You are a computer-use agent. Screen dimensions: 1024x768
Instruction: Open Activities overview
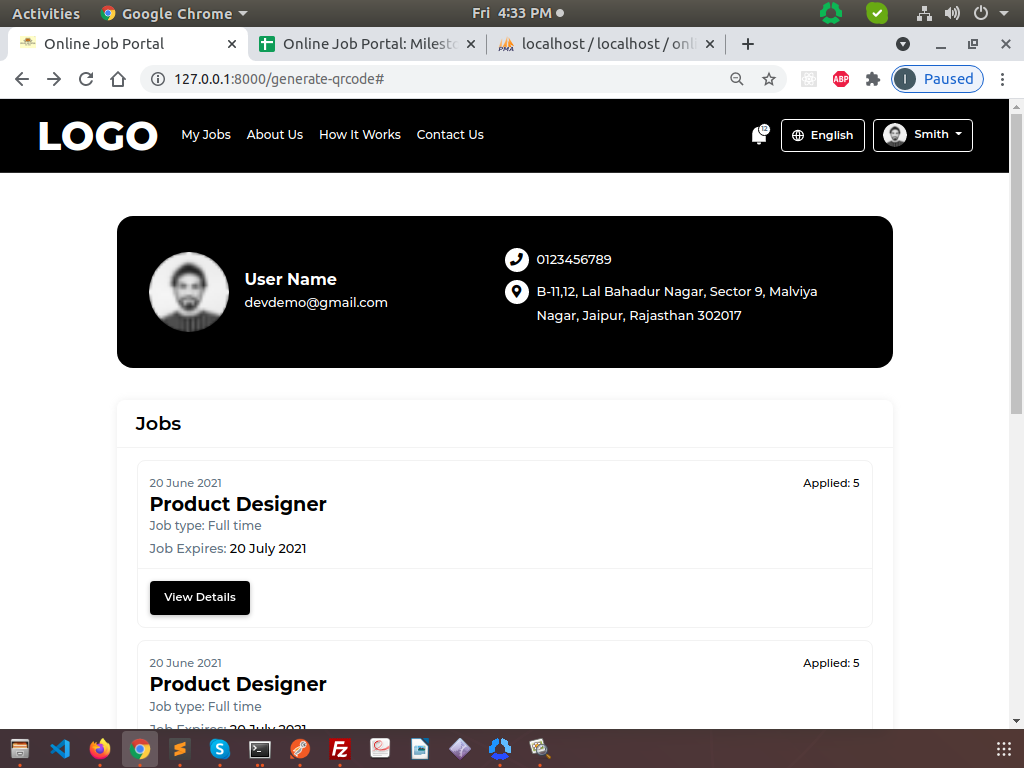[x=46, y=13]
